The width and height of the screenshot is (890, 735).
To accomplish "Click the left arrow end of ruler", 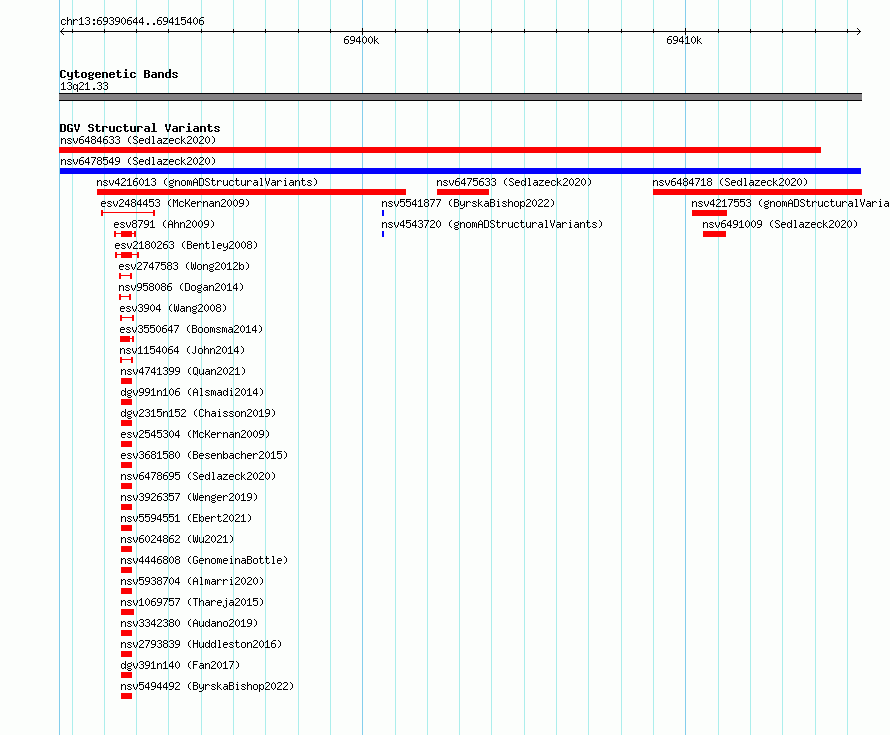I will coord(63,31).
